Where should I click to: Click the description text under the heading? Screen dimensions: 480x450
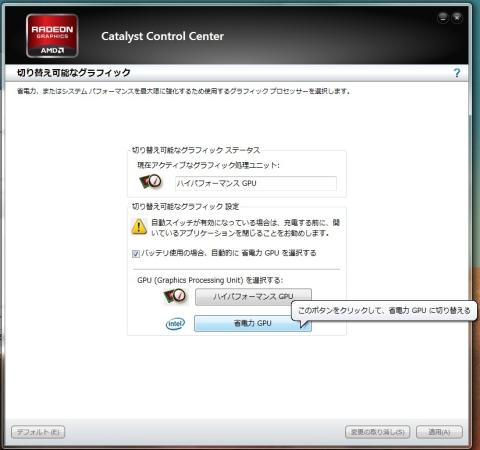click(184, 91)
